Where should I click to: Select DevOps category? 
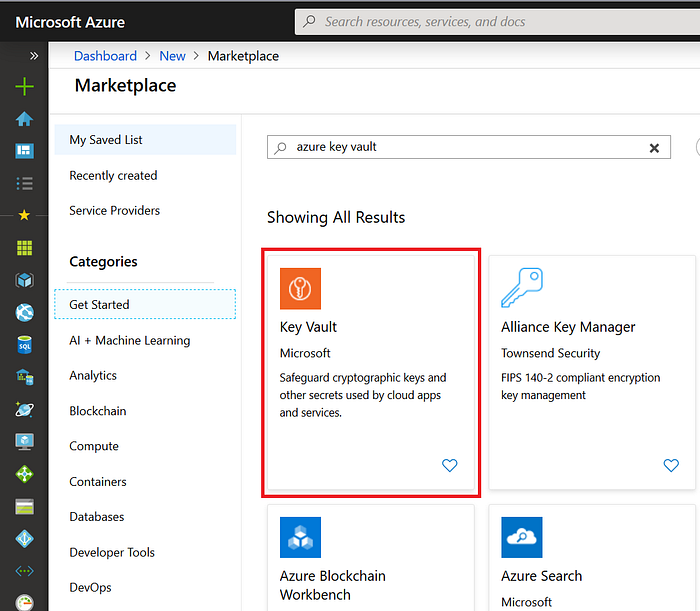tap(91, 588)
